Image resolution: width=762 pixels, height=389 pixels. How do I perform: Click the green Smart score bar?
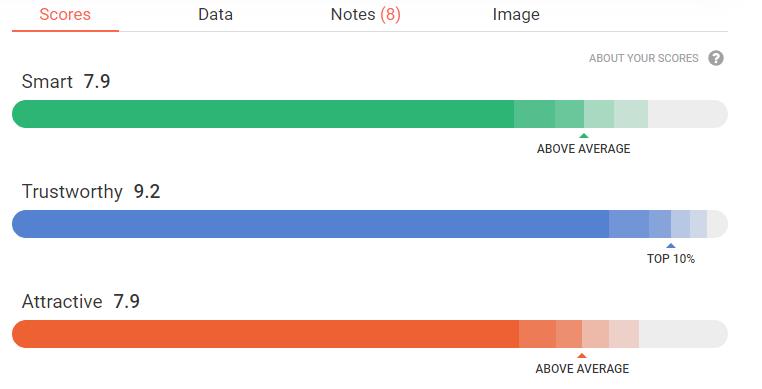[370, 114]
